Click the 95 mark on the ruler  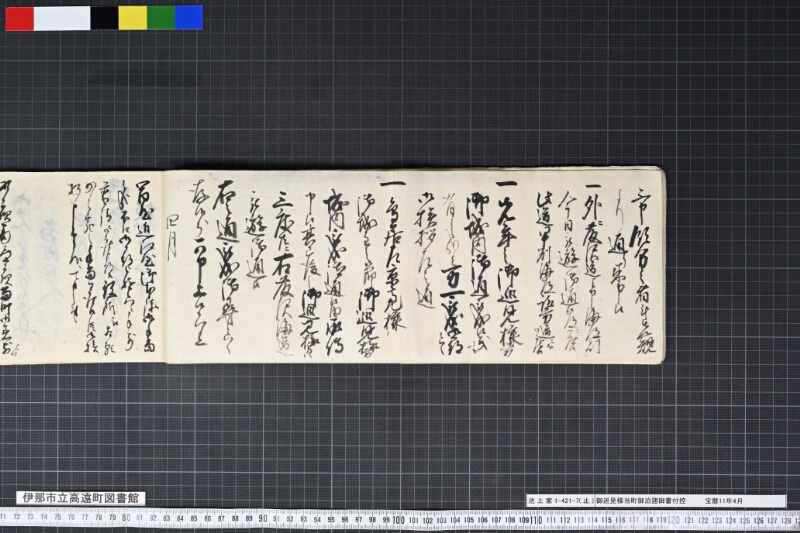pos(331,520)
